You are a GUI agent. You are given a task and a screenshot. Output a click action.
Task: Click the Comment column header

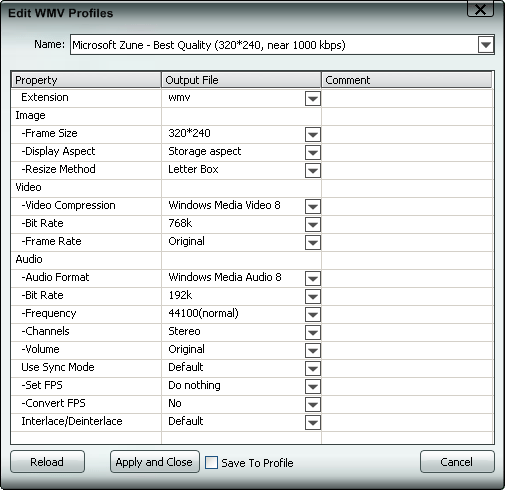click(x=407, y=80)
